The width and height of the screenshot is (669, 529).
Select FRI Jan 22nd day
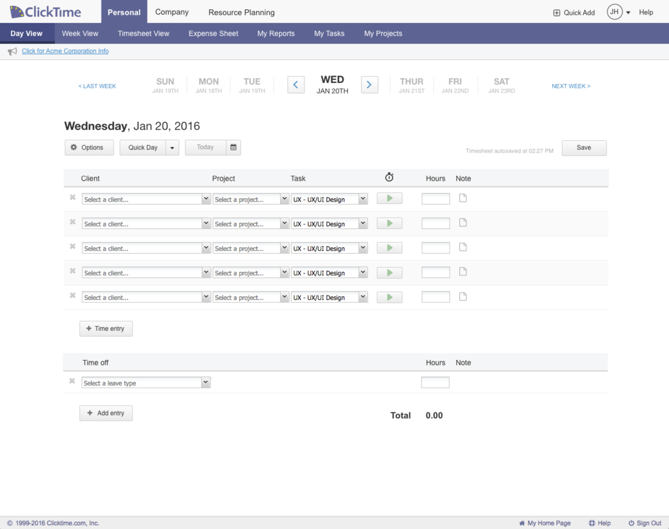point(455,85)
